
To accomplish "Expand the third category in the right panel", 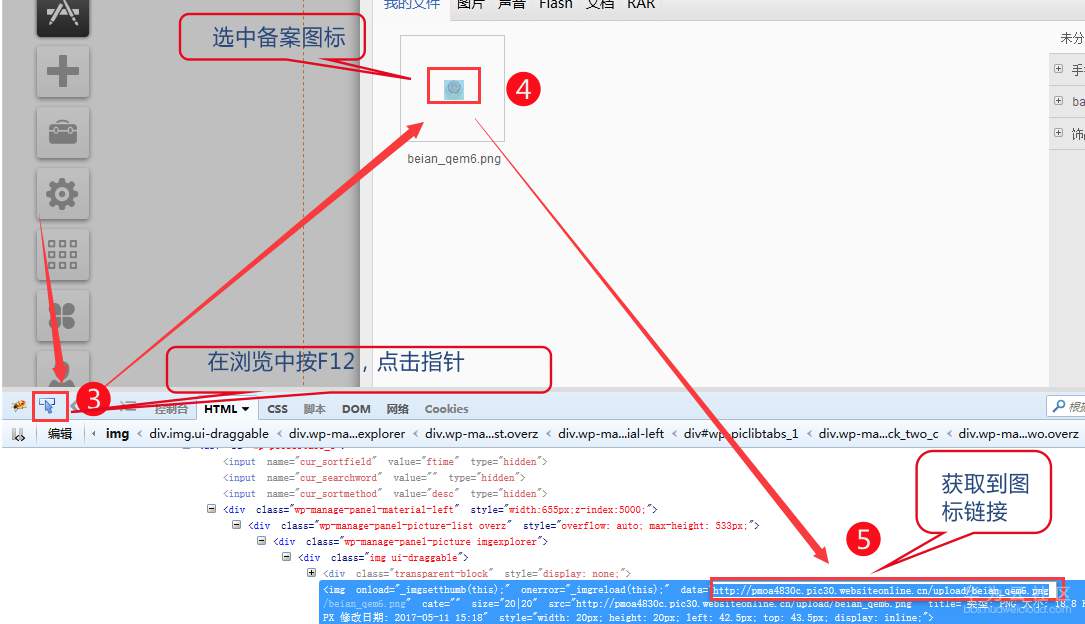I will click(x=1058, y=132).
